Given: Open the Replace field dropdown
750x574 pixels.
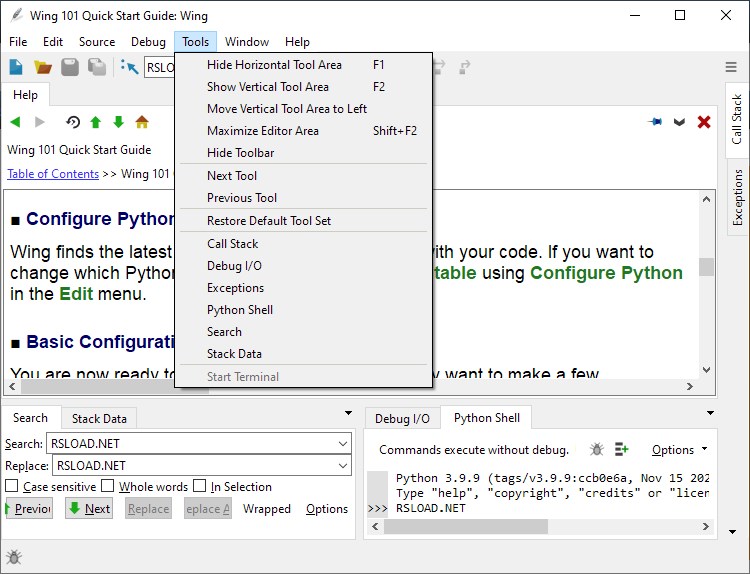Looking at the screenshot, I should 343,465.
